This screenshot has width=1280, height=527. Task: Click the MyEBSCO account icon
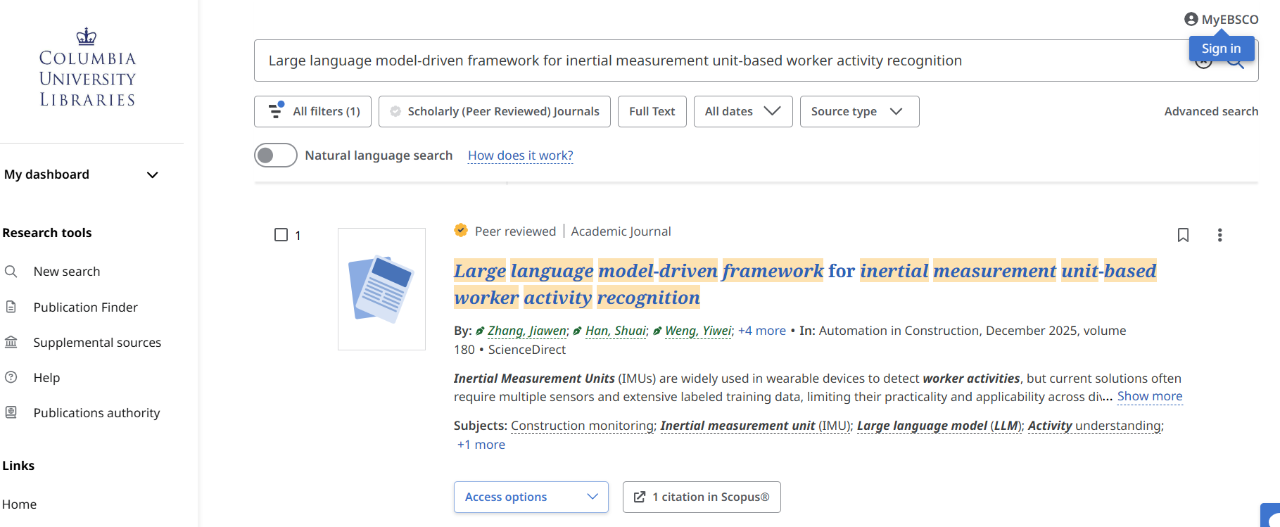click(1191, 19)
